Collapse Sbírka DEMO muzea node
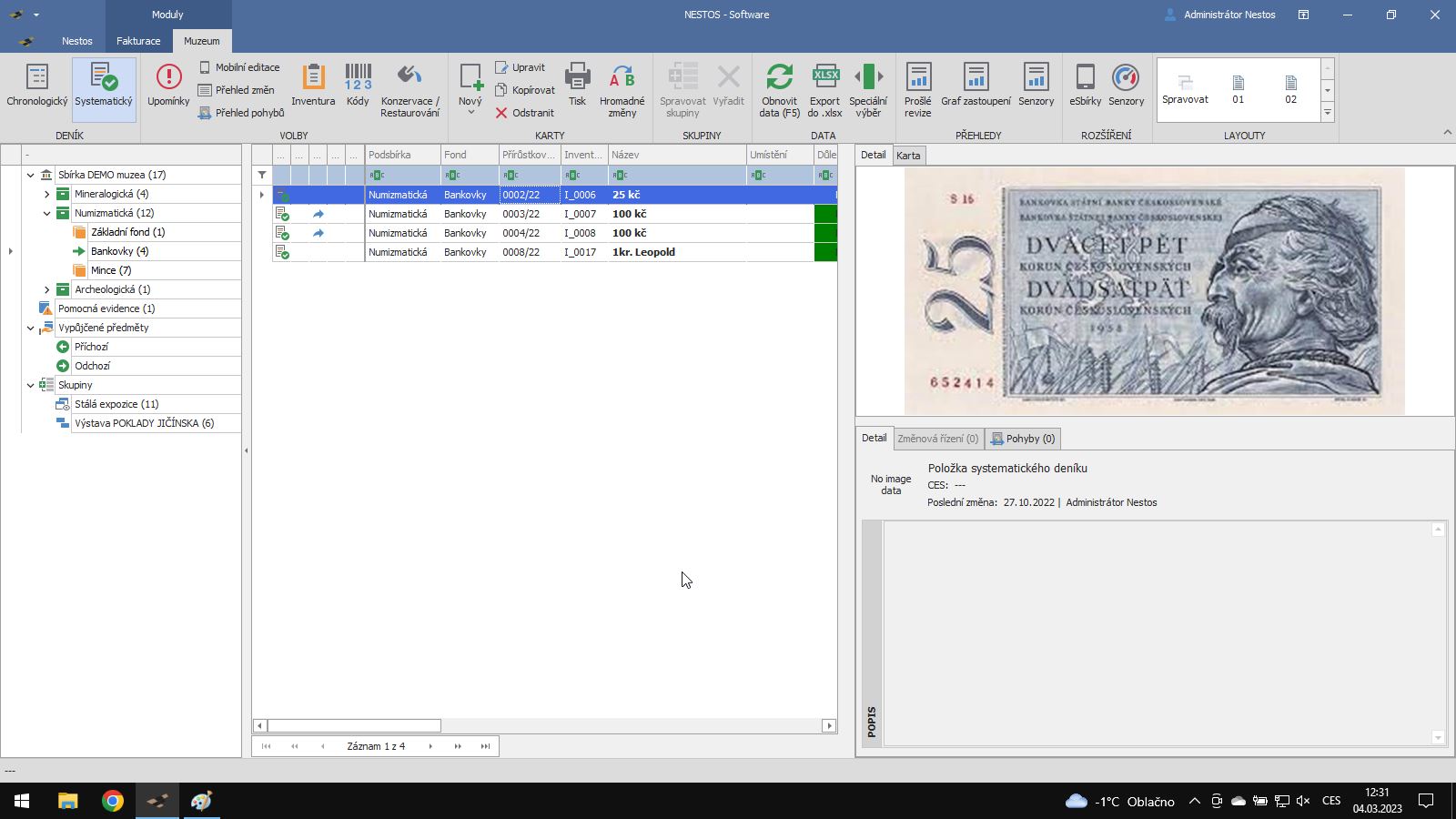The width and height of the screenshot is (1456, 819). coord(30,175)
